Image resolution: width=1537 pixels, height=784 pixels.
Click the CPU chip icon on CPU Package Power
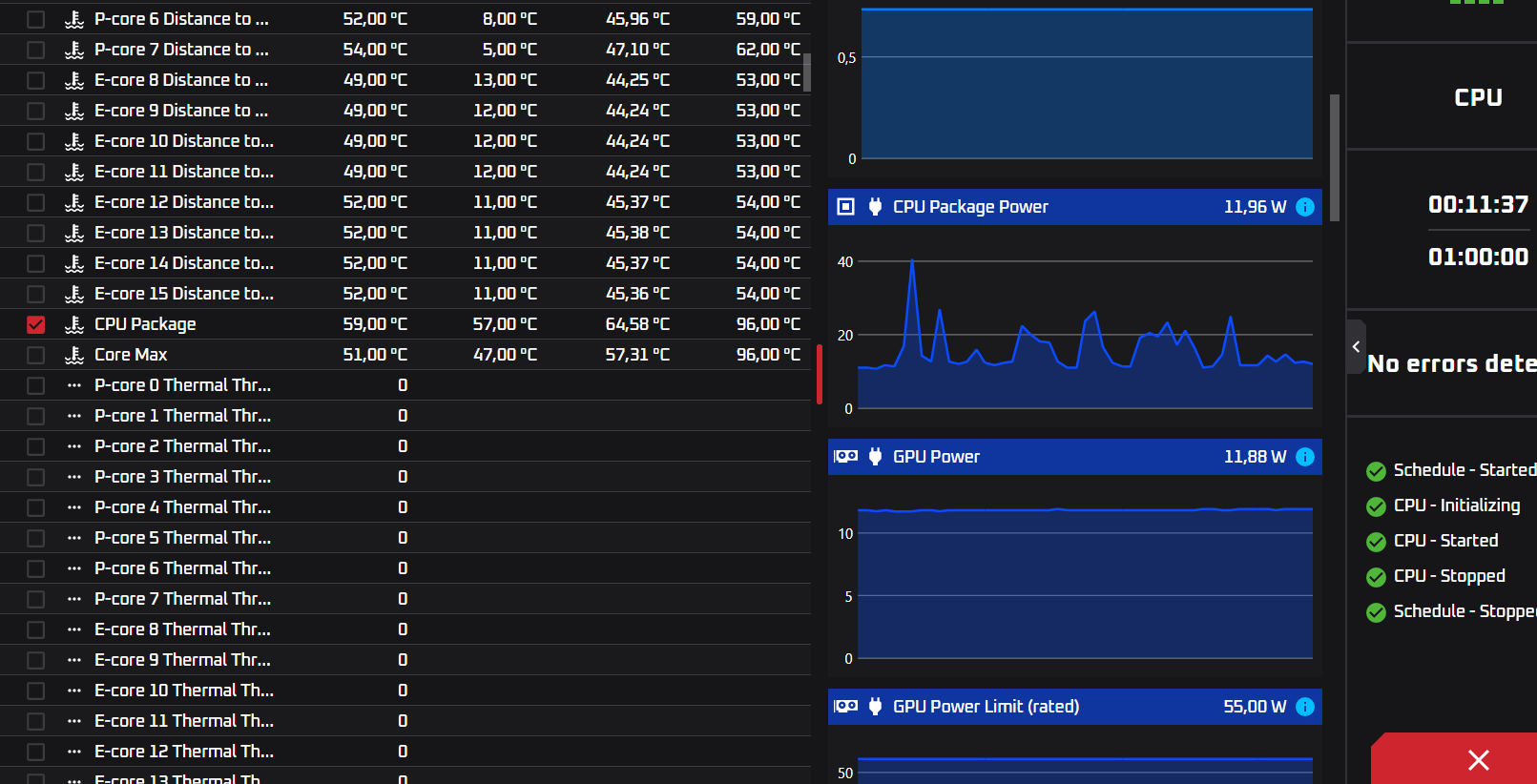tap(845, 207)
